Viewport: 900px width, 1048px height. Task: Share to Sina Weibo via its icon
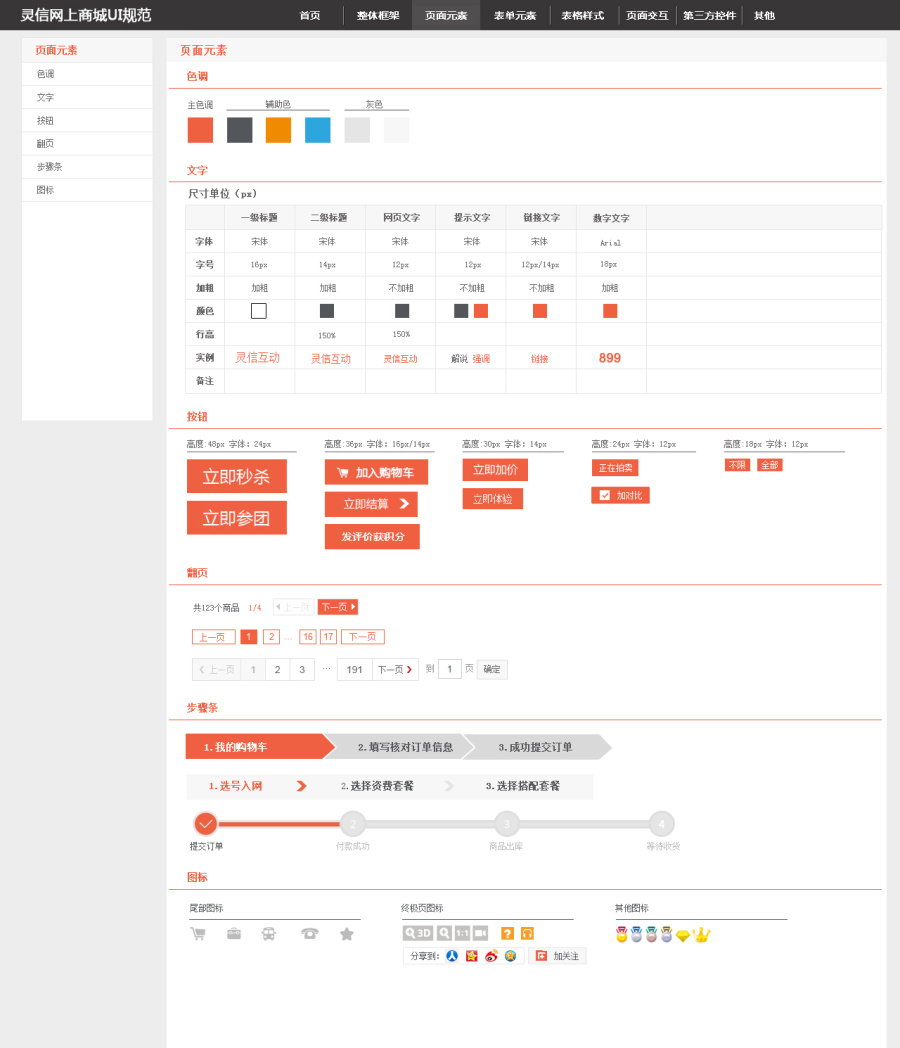[489, 955]
